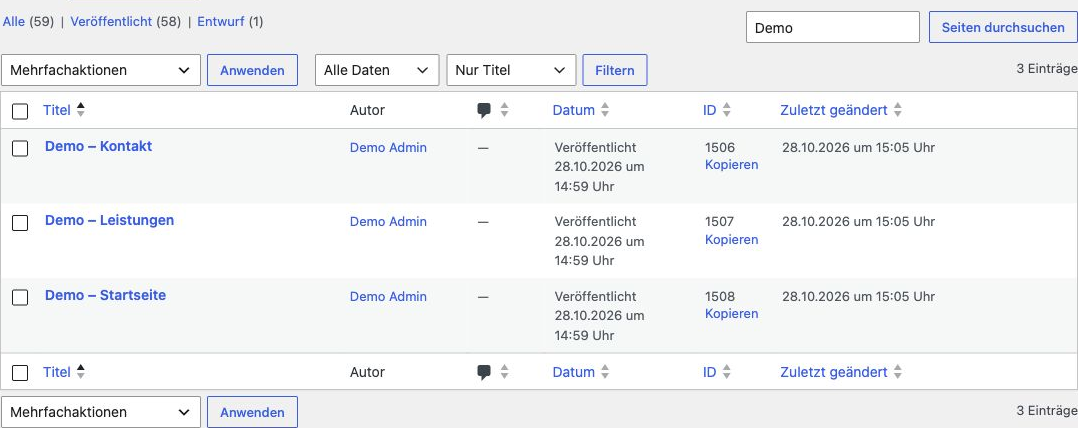Click the sort arrows beside footer Datum
Image resolution: width=1078 pixels, height=428 pixels.
[x=605, y=372]
